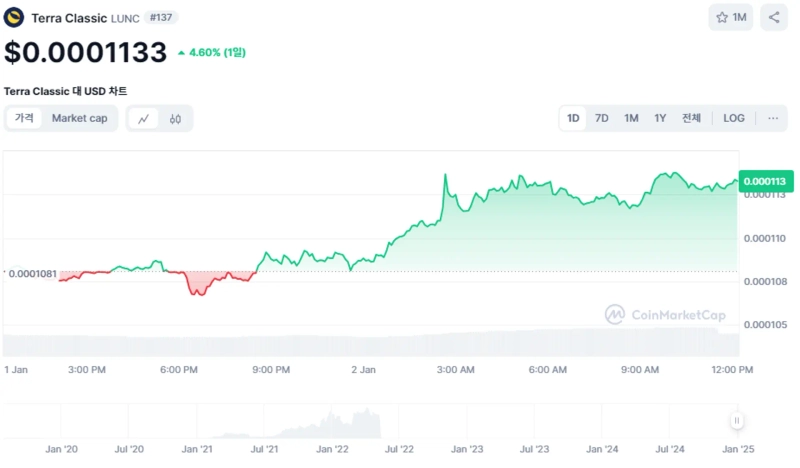
Task: Switch to 1M time range
Action: [631, 118]
